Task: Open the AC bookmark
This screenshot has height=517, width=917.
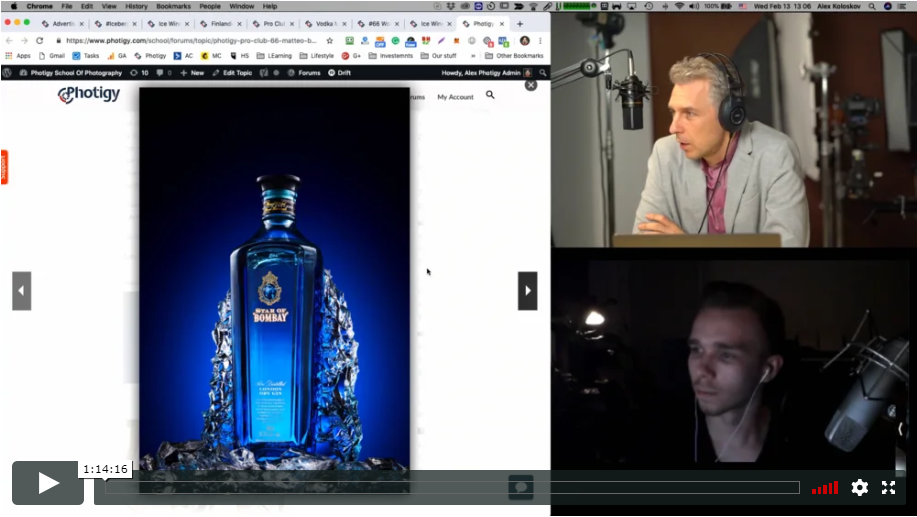Action: [183, 56]
